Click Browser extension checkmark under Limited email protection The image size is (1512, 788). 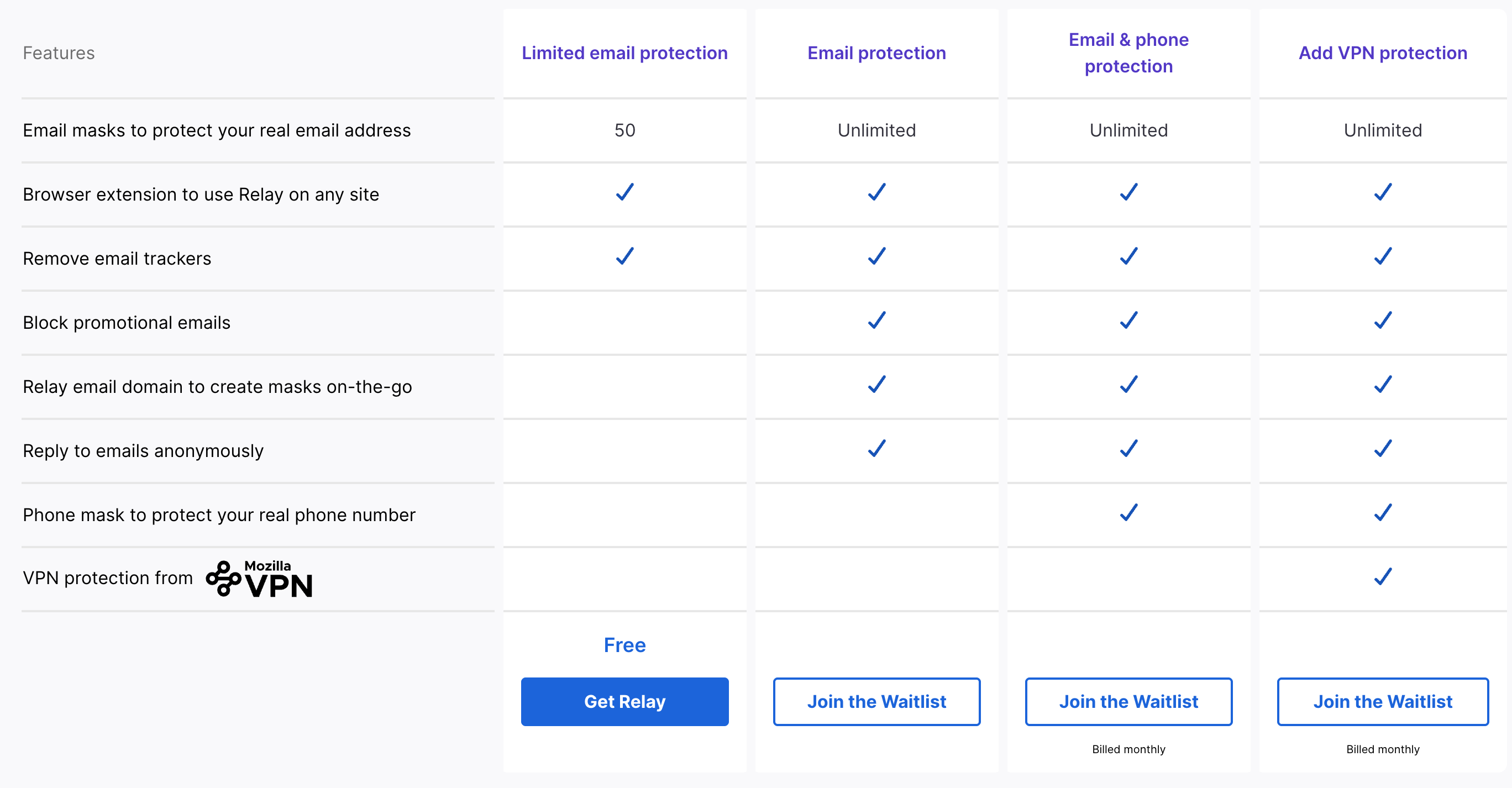tap(624, 192)
